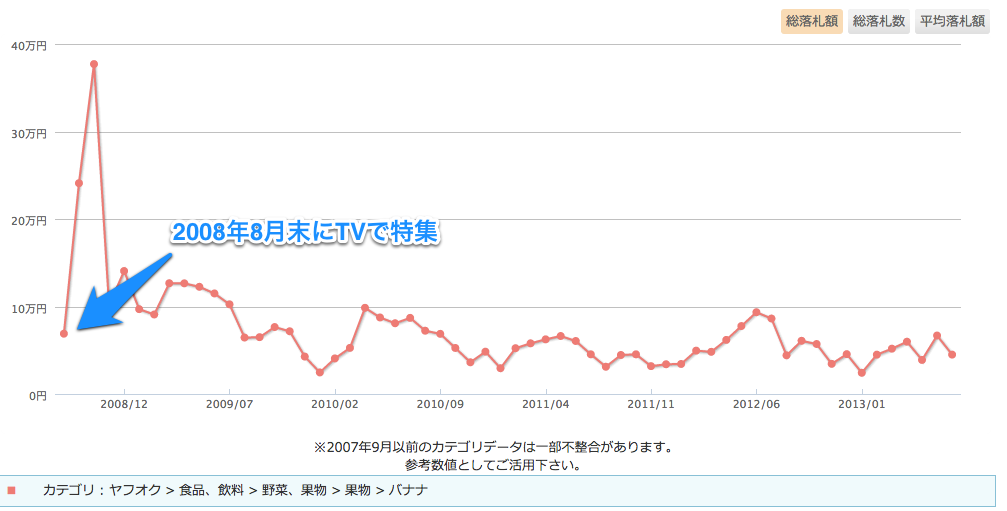Select the peak data point above 2012/06
The width and height of the screenshot is (1007, 511).
click(x=756, y=312)
